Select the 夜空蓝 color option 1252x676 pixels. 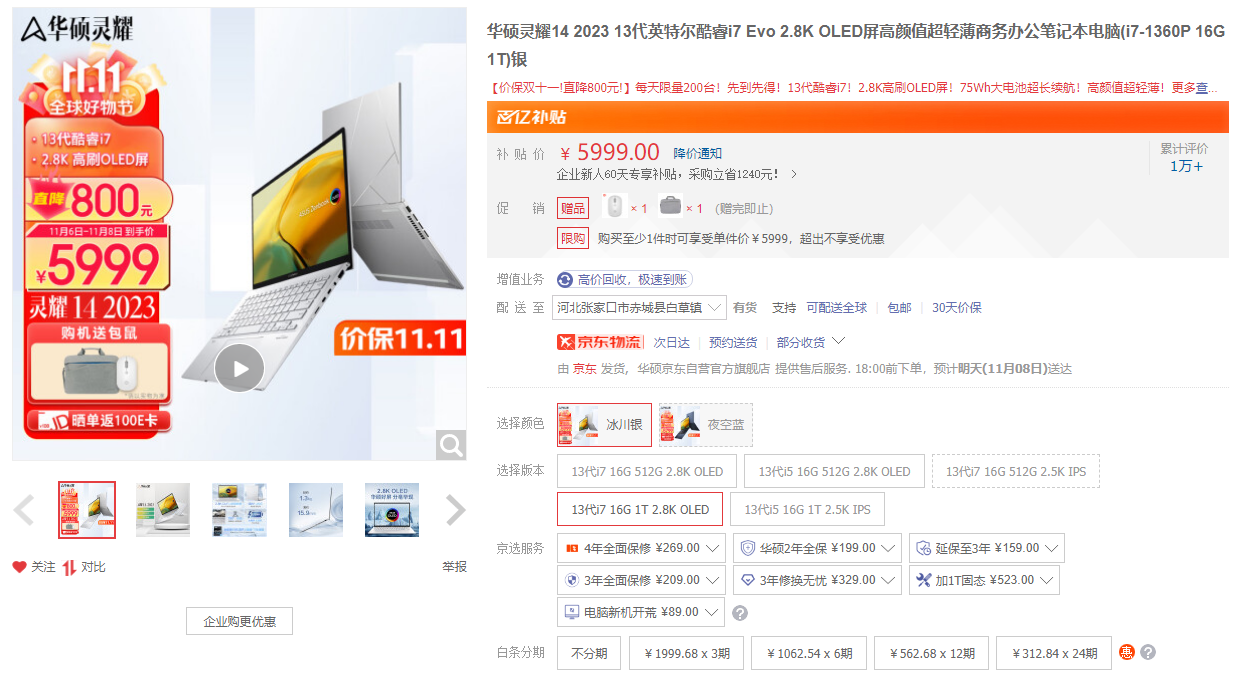[x=706, y=425]
